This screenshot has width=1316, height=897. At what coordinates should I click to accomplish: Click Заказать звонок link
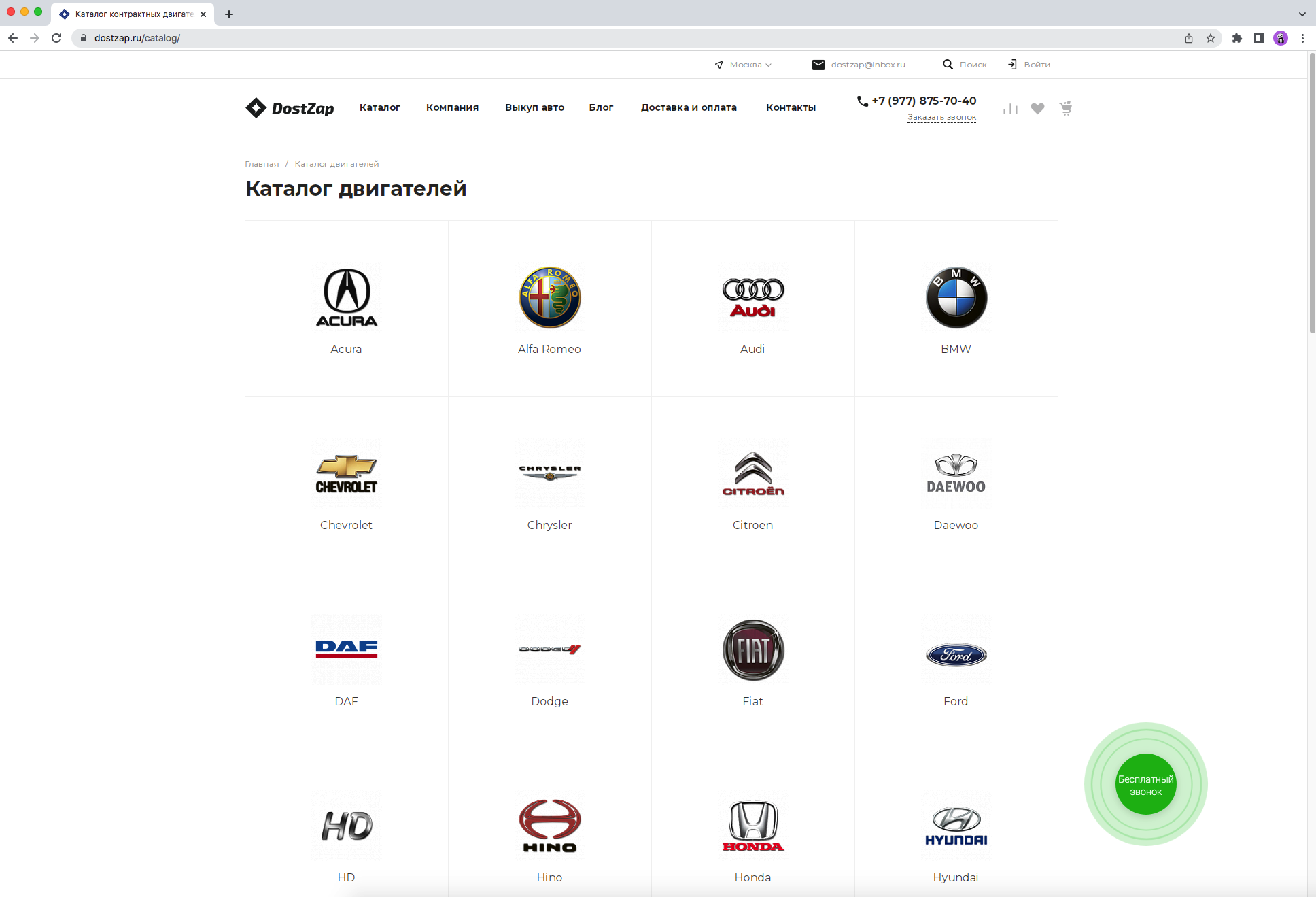click(941, 118)
